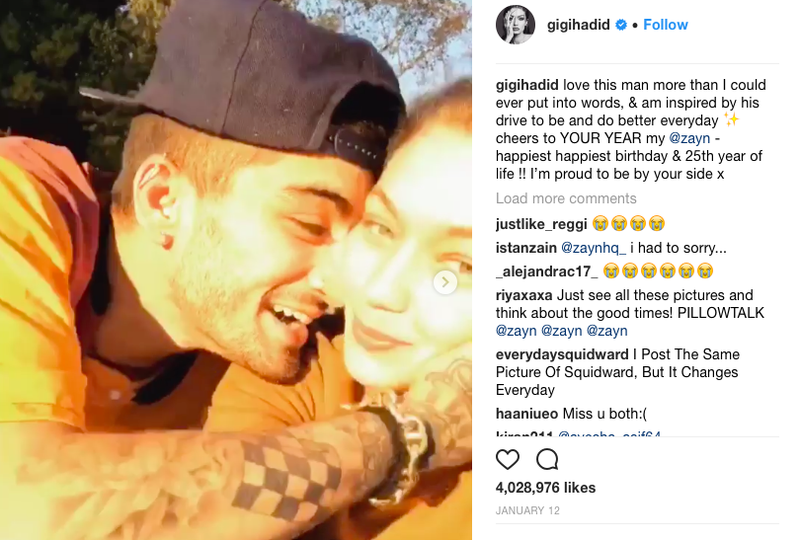
Task: Open gigihadid profile picture avatar
Action: 515,25
